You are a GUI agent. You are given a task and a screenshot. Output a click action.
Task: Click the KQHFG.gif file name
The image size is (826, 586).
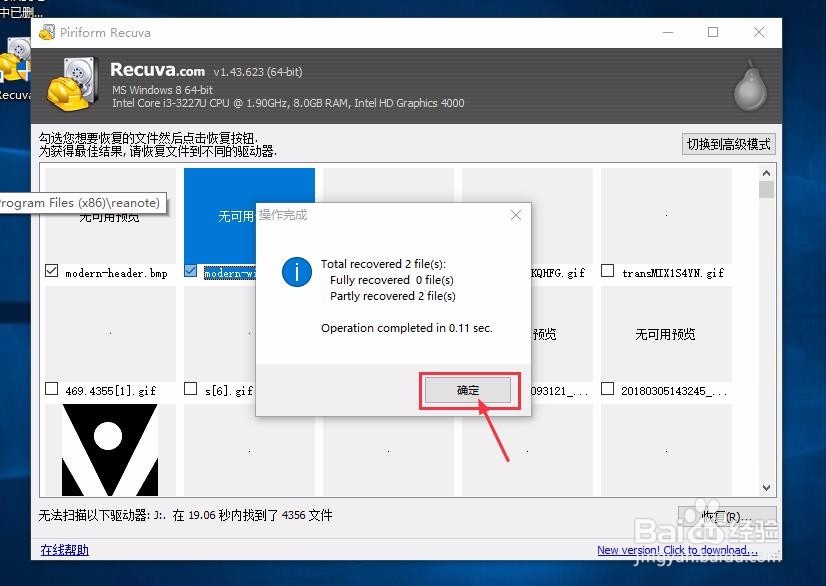tap(558, 273)
